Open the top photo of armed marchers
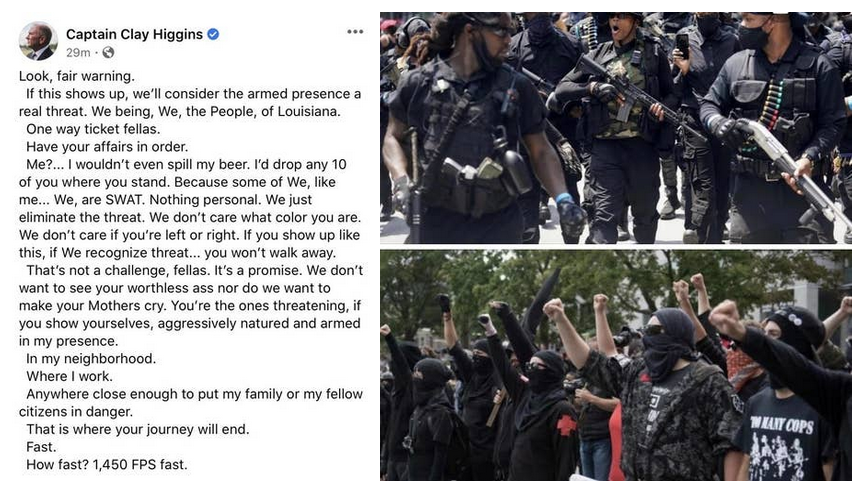 (x=615, y=127)
